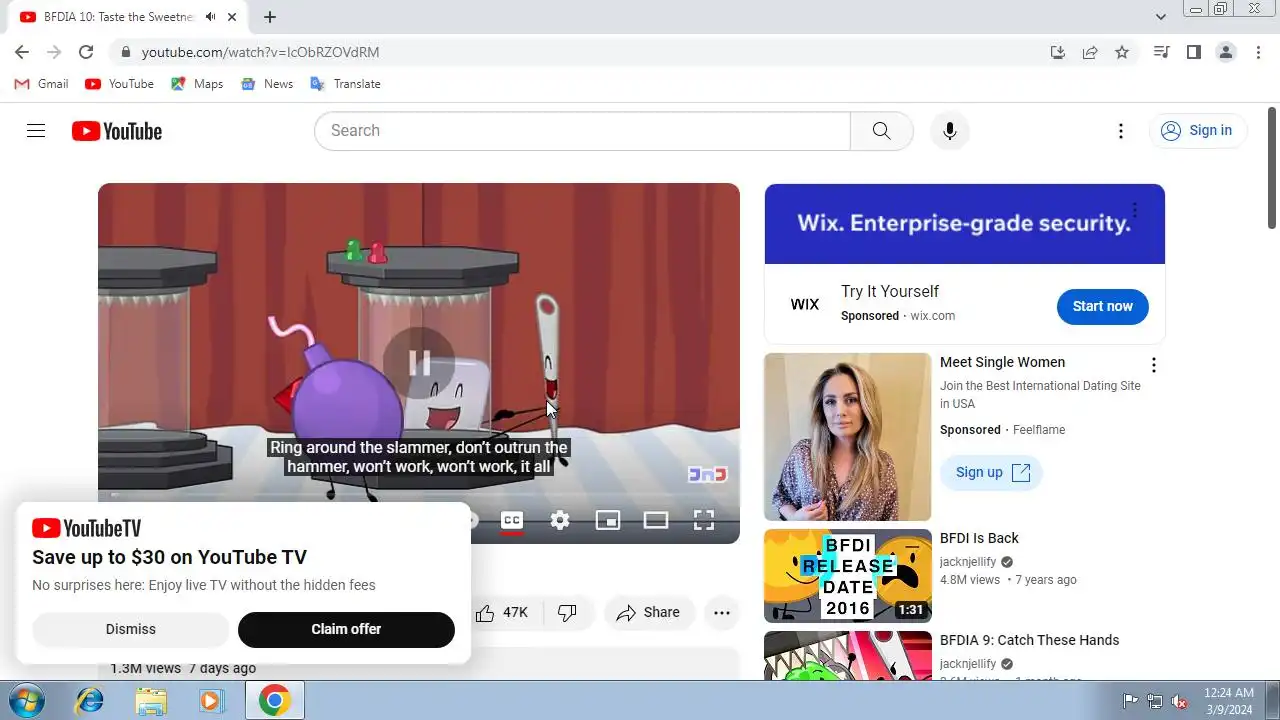Click Sign up on the dating ad
The width and height of the screenshot is (1280, 720).
coord(992,473)
